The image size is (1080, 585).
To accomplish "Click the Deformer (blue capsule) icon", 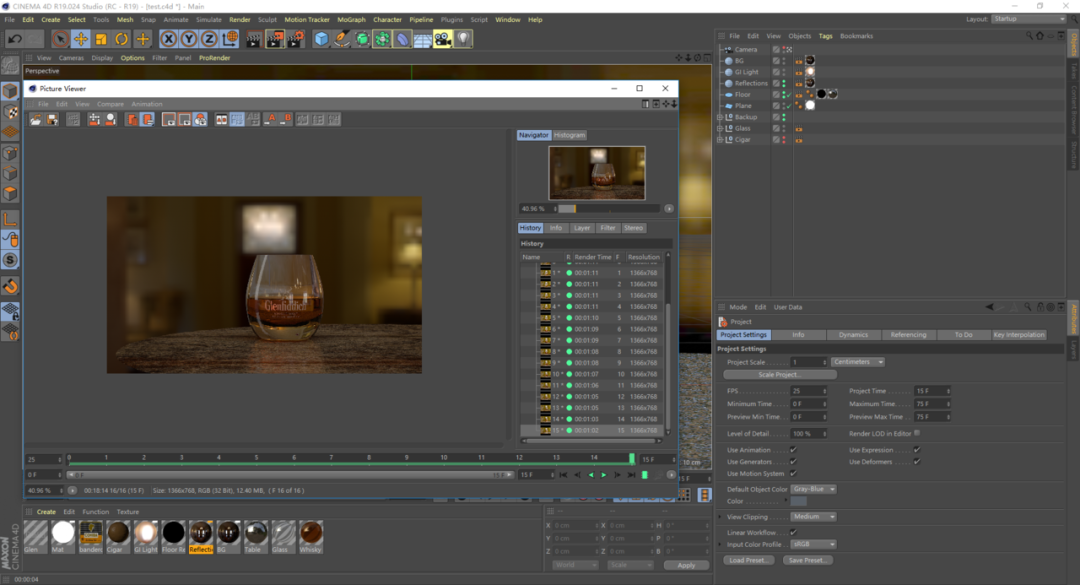I will [402, 39].
